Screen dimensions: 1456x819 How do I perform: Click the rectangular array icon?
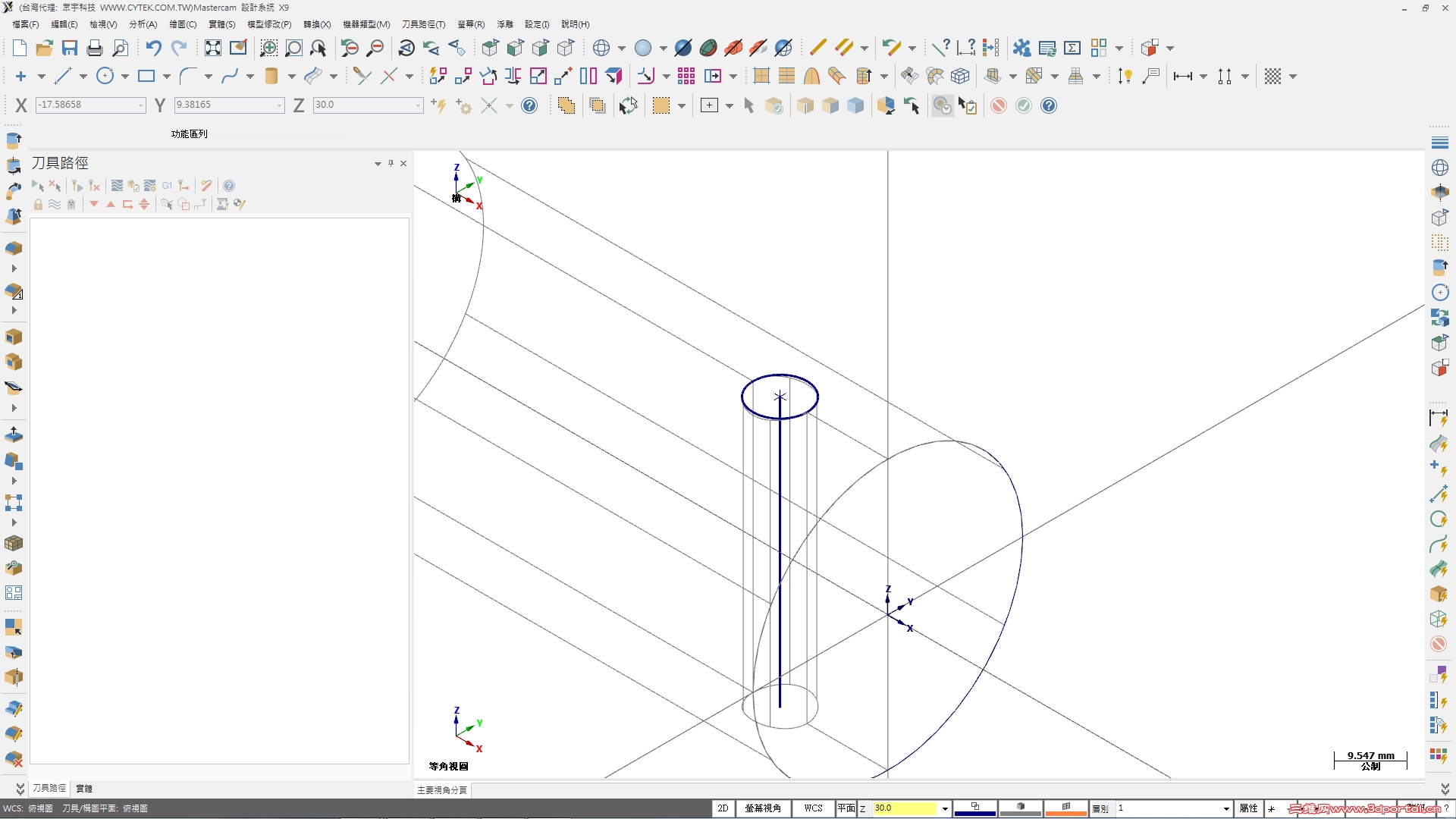click(686, 76)
